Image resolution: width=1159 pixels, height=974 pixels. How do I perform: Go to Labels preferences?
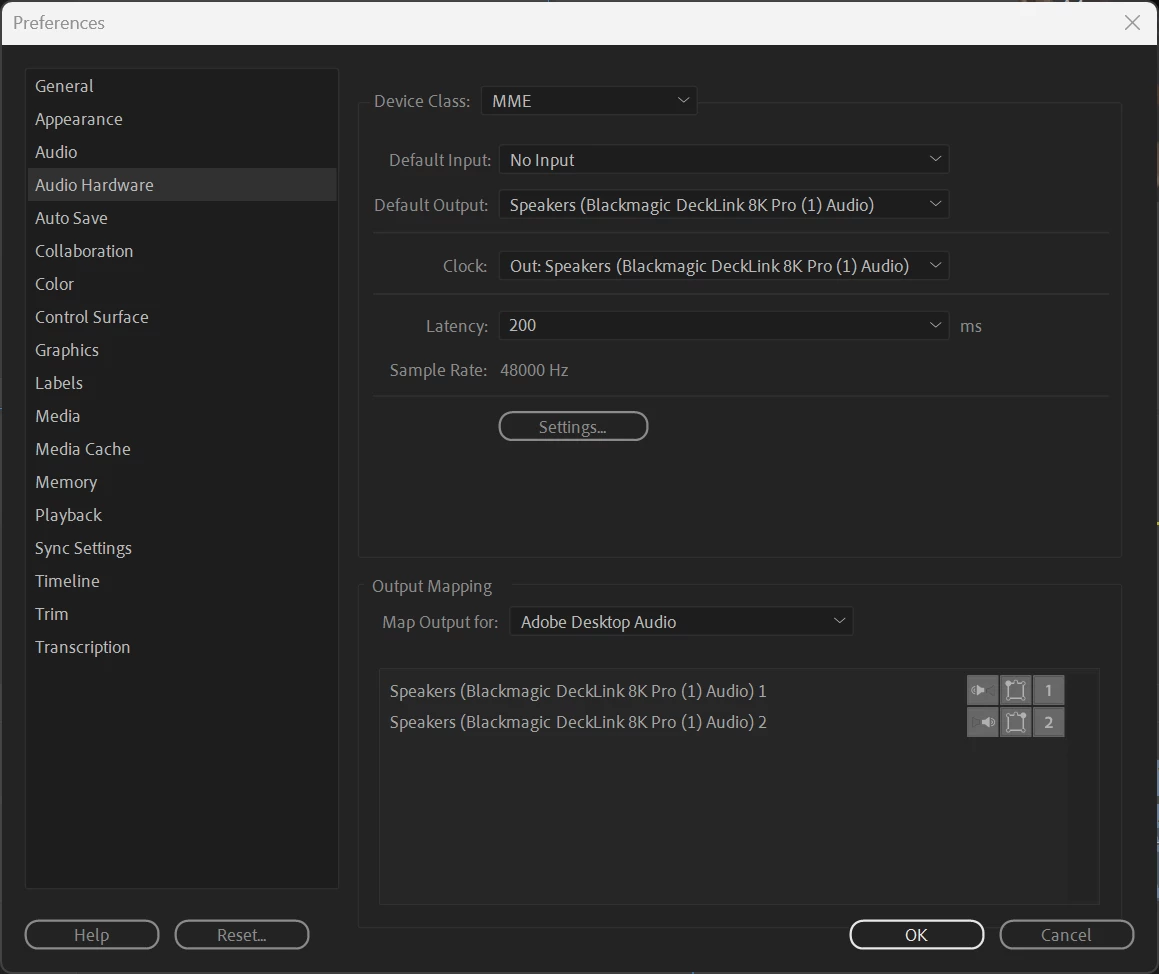point(182,383)
